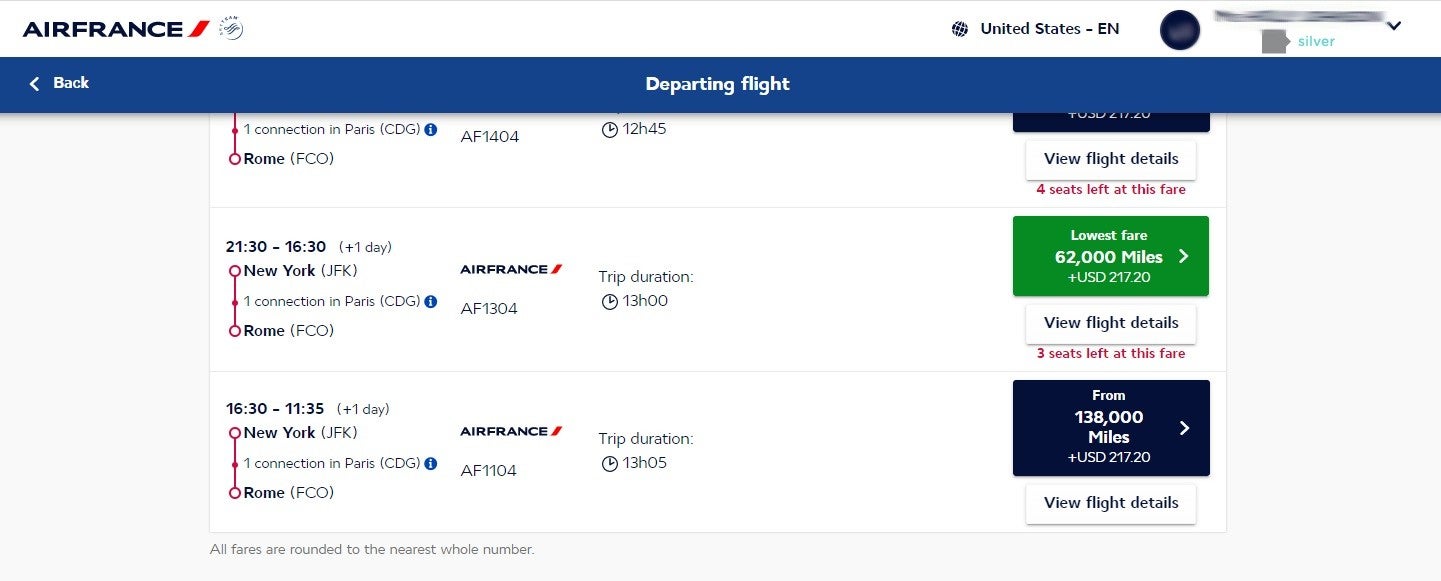This screenshot has width=1441, height=581.
Task: Click the SkyTeam alliance emblem
Action: point(230,28)
